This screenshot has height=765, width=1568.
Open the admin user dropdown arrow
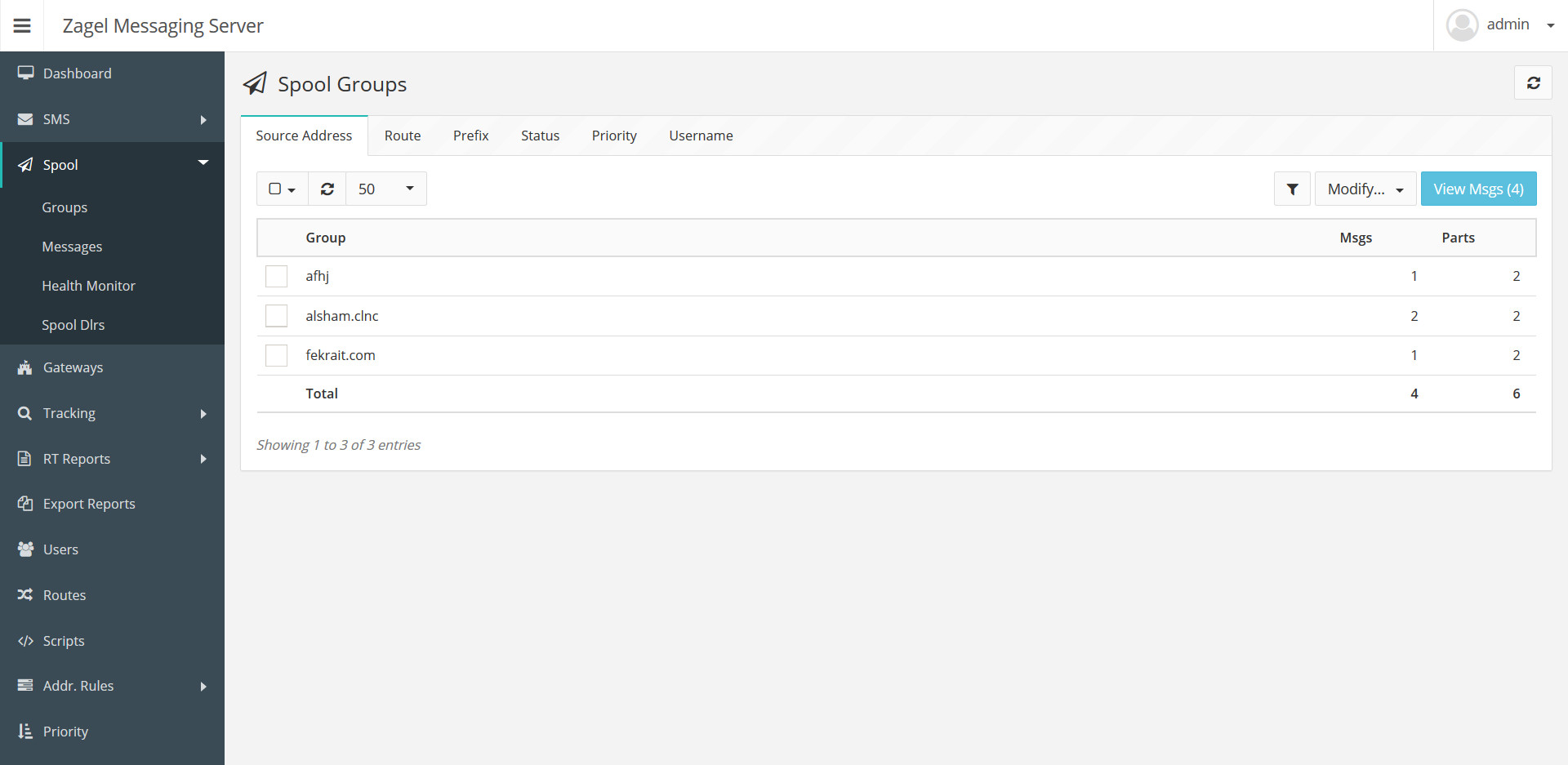point(1551,25)
